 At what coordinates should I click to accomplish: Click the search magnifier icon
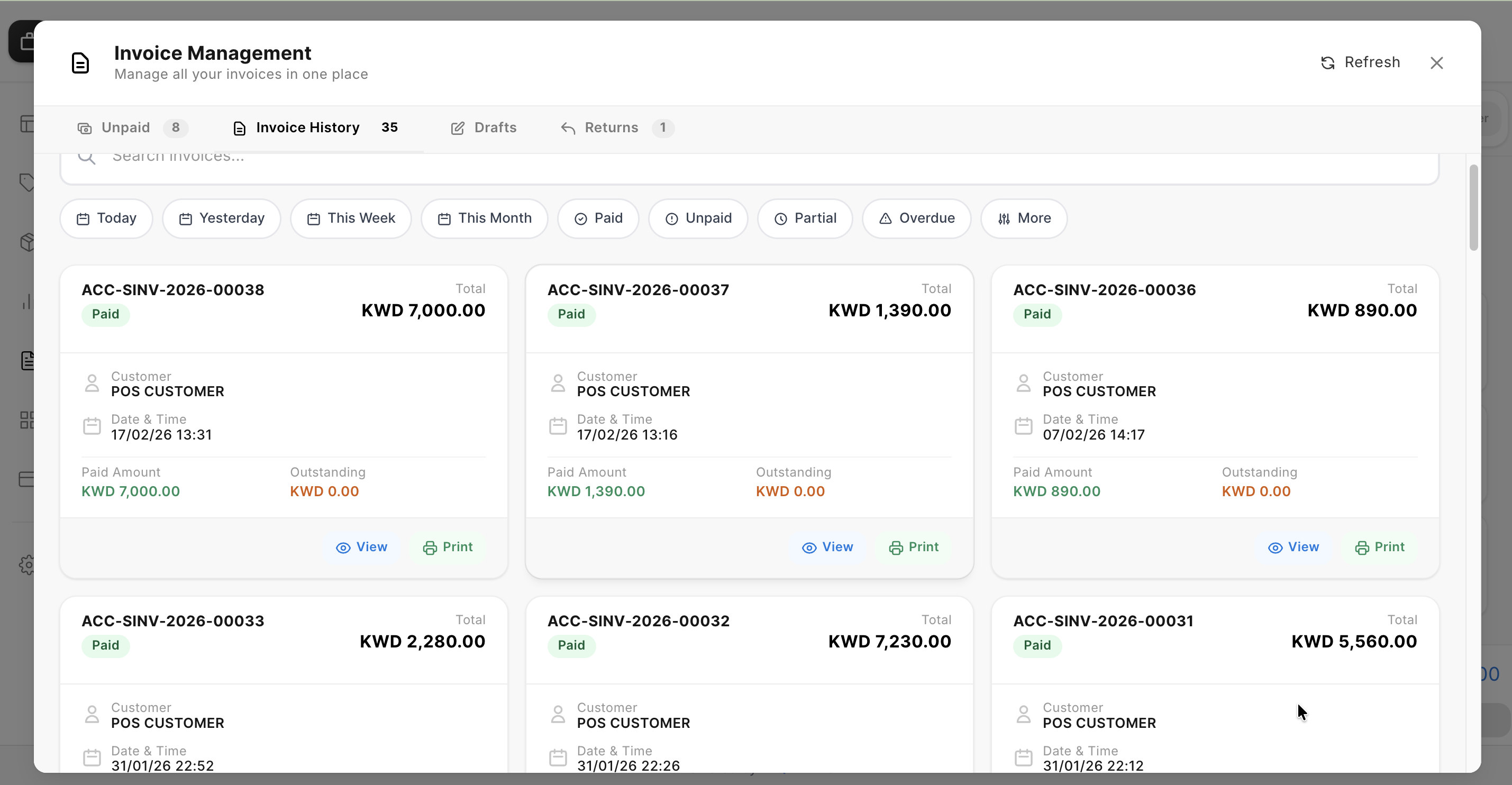[87, 157]
